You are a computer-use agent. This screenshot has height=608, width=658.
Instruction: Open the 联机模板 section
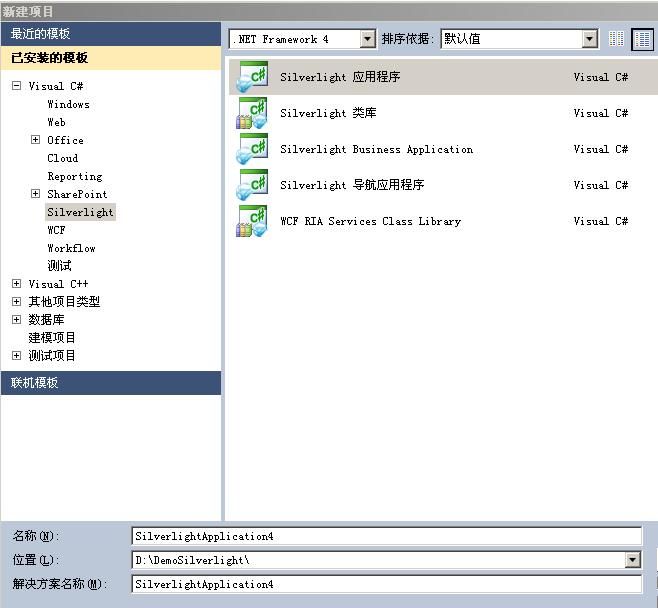point(111,383)
